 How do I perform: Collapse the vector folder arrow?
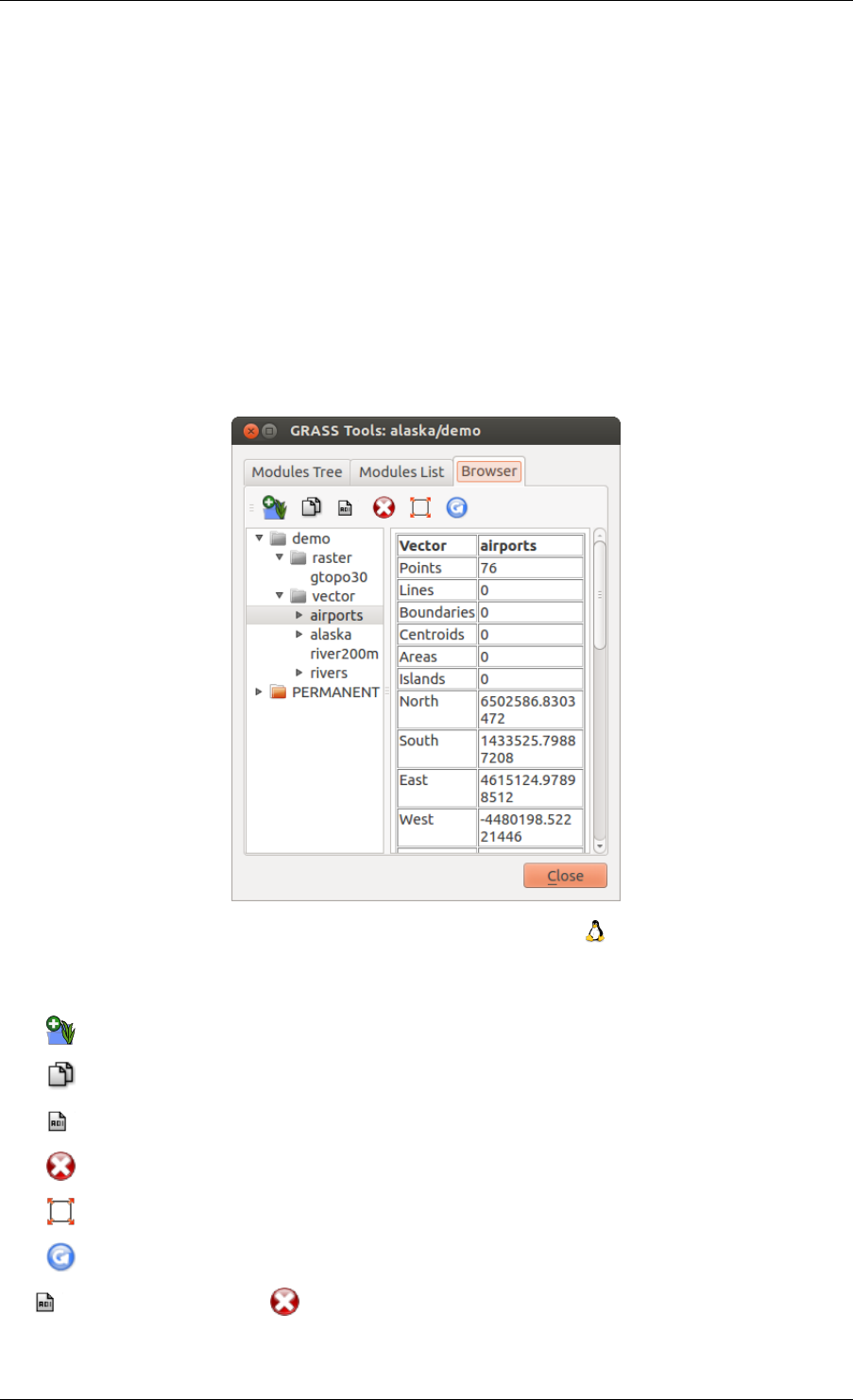pyautogui.click(x=280, y=596)
